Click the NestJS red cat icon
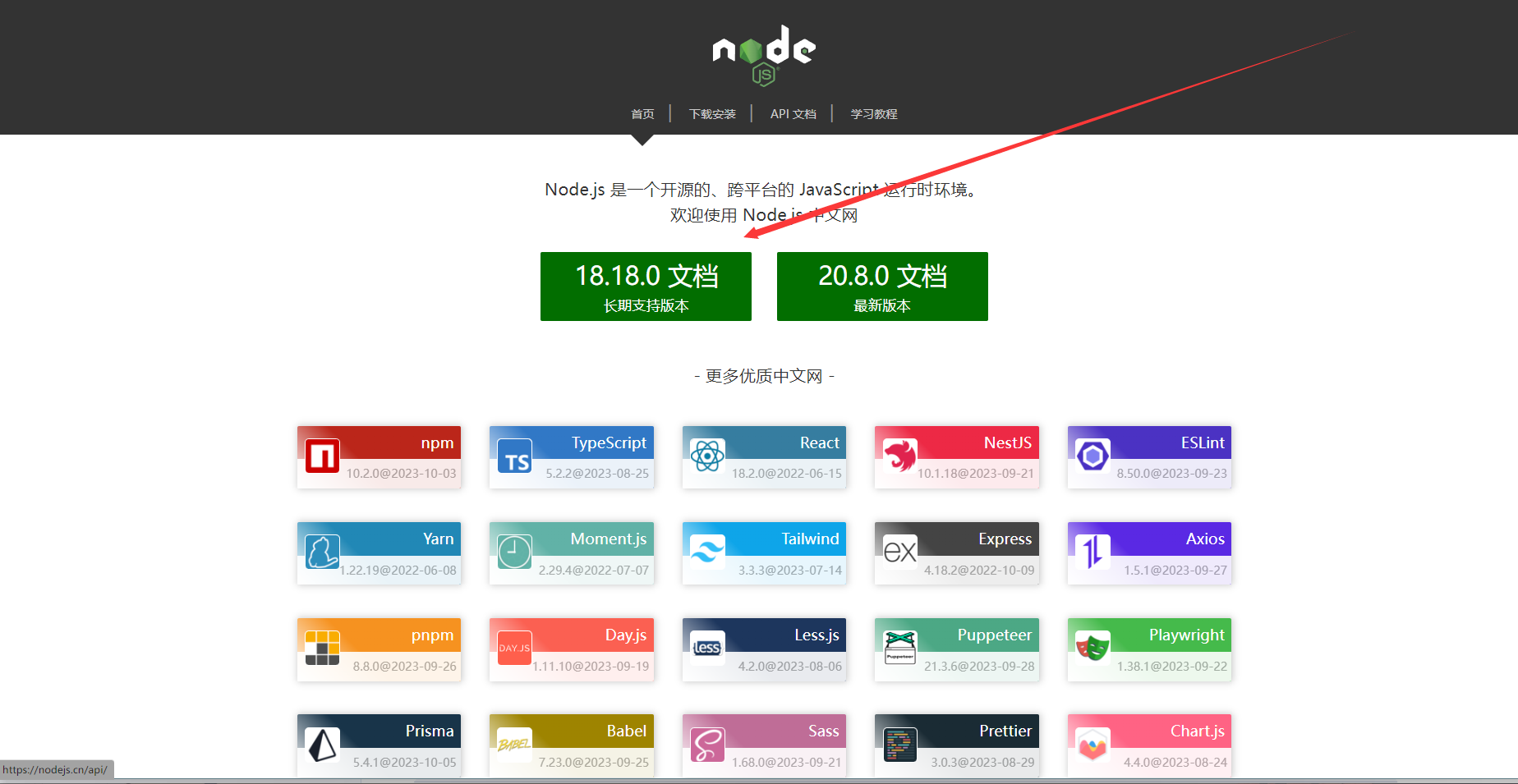 pos(899,456)
